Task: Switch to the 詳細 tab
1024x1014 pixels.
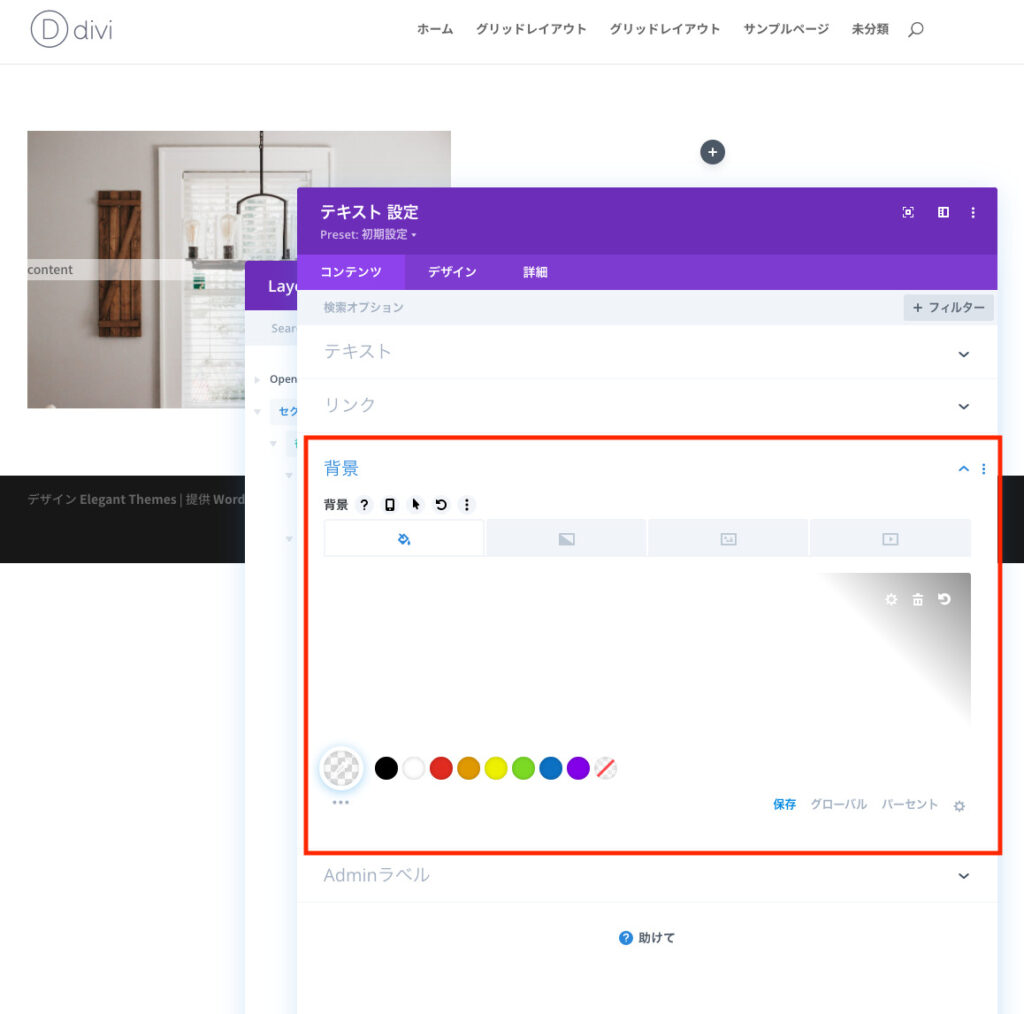Action: [535, 272]
